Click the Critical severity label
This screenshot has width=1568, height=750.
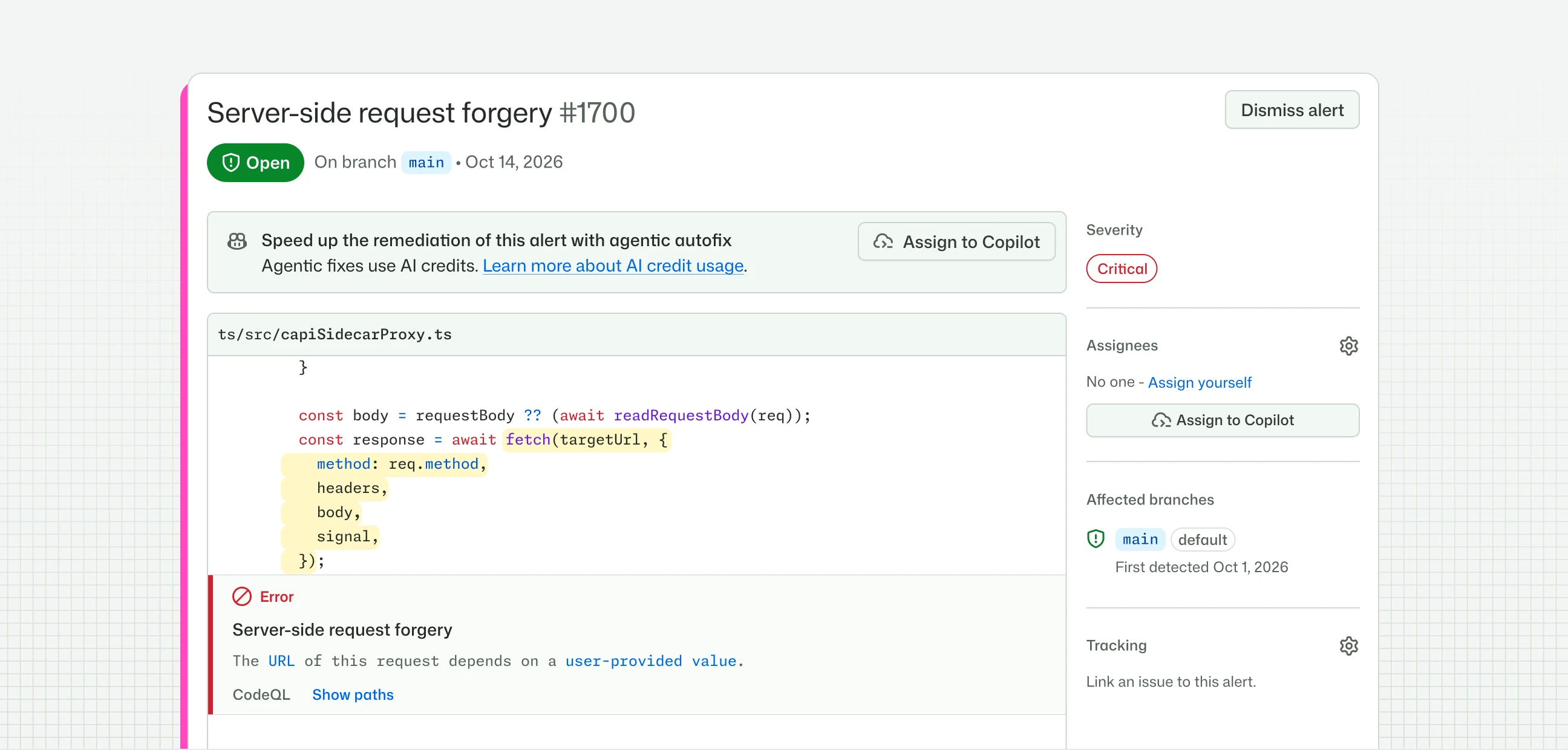[1121, 269]
